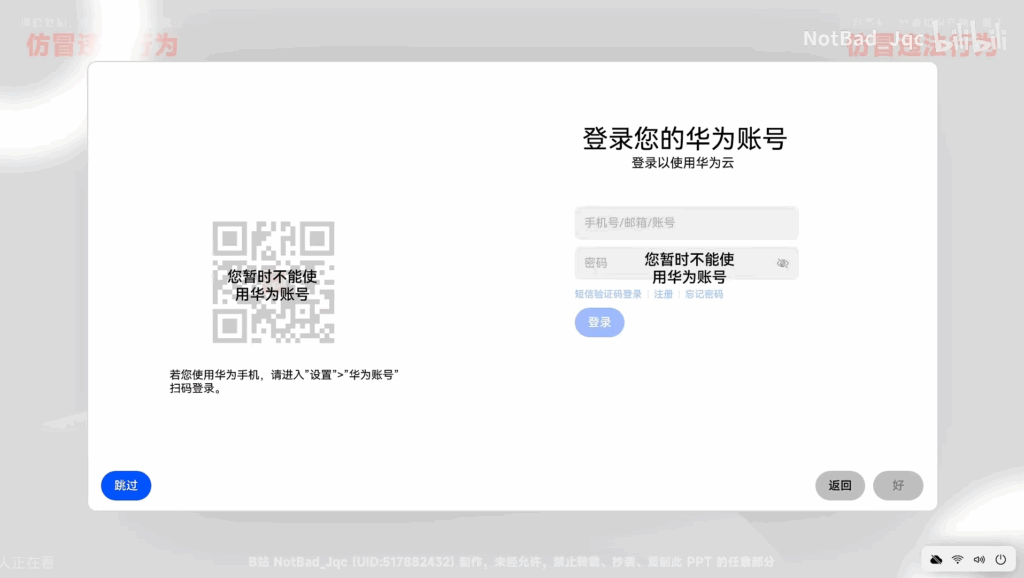Click the greyed 好 OK button
The height and width of the screenshot is (578, 1024).
[898, 485]
